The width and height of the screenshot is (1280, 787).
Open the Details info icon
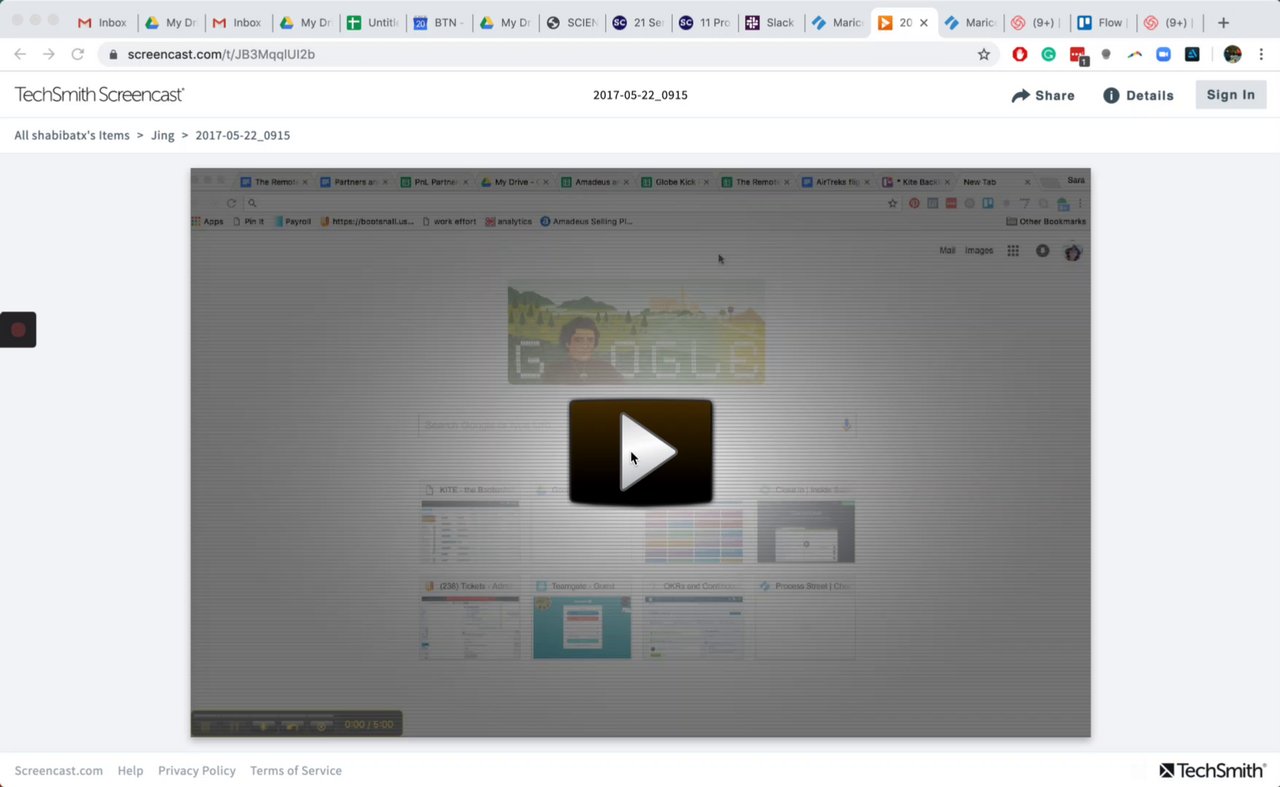(1111, 95)
